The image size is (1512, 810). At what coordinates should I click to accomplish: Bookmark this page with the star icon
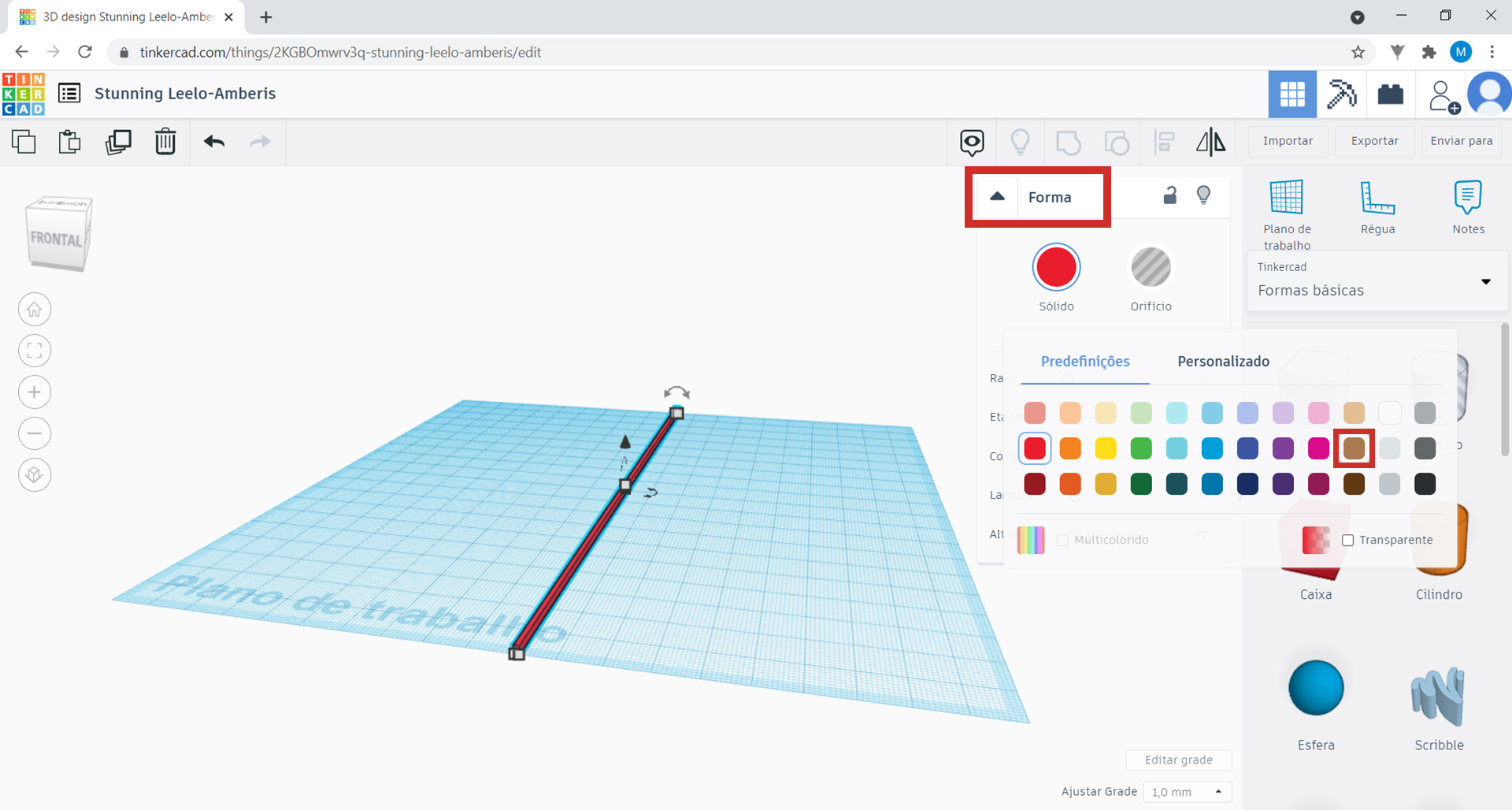1358,52
